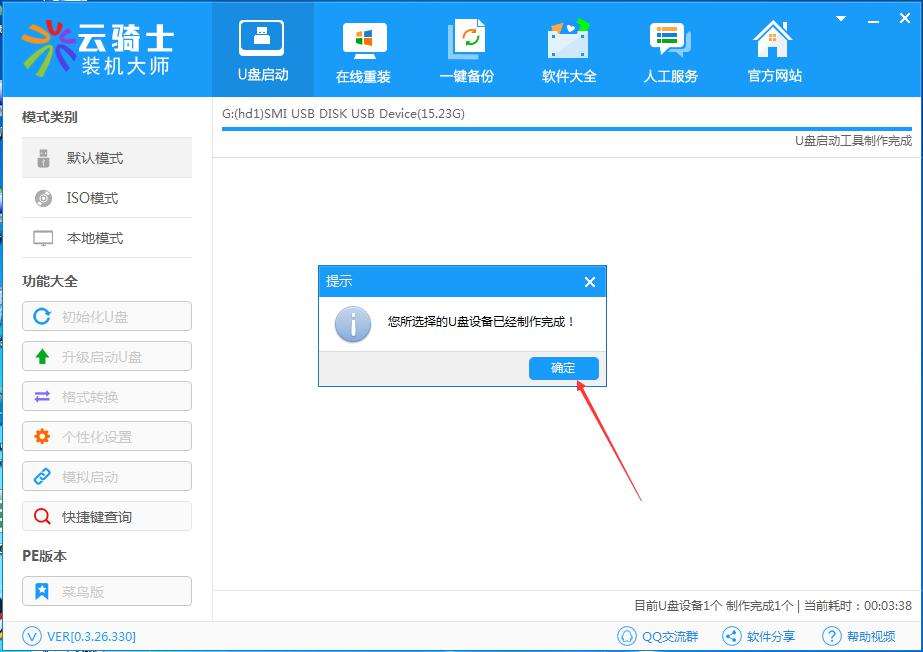Close the 提示 dialog with X
This screenshot has height=652, width=923.
click(x=590, y=282)
